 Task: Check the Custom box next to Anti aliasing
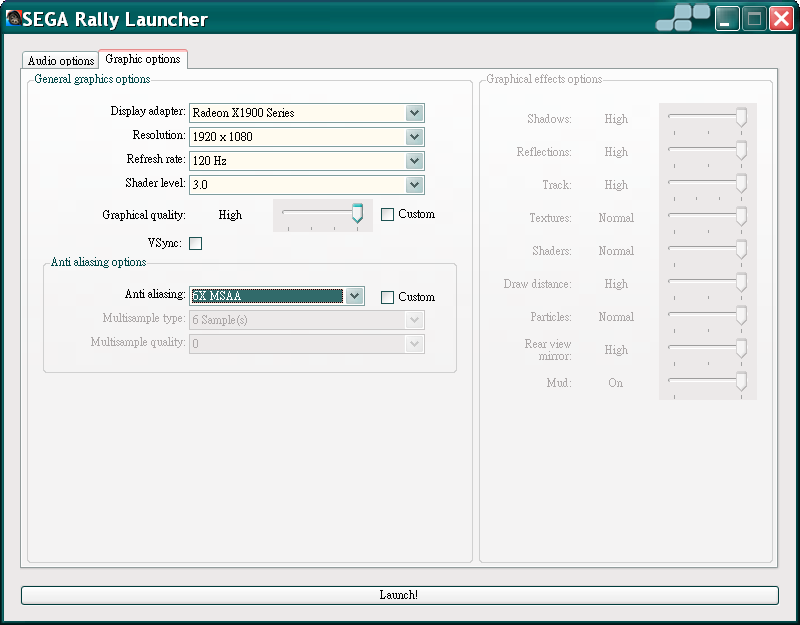(x=388, y=297)
